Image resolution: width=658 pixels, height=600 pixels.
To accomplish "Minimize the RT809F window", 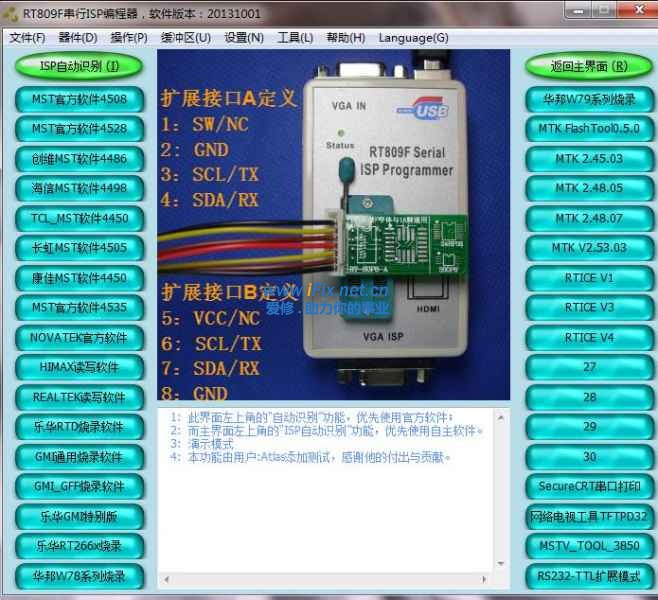I will pyautogui.click(x=578, y=9).
